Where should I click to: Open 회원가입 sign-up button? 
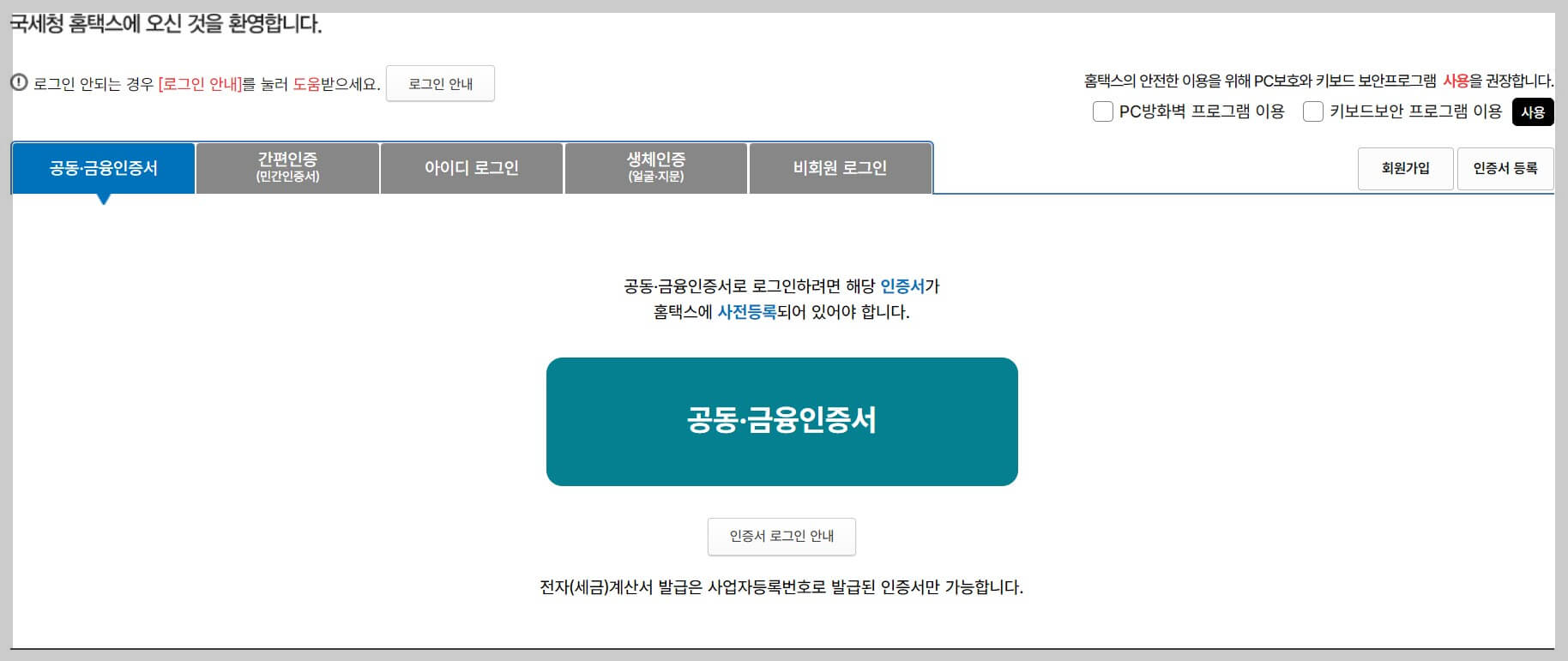1406,169
